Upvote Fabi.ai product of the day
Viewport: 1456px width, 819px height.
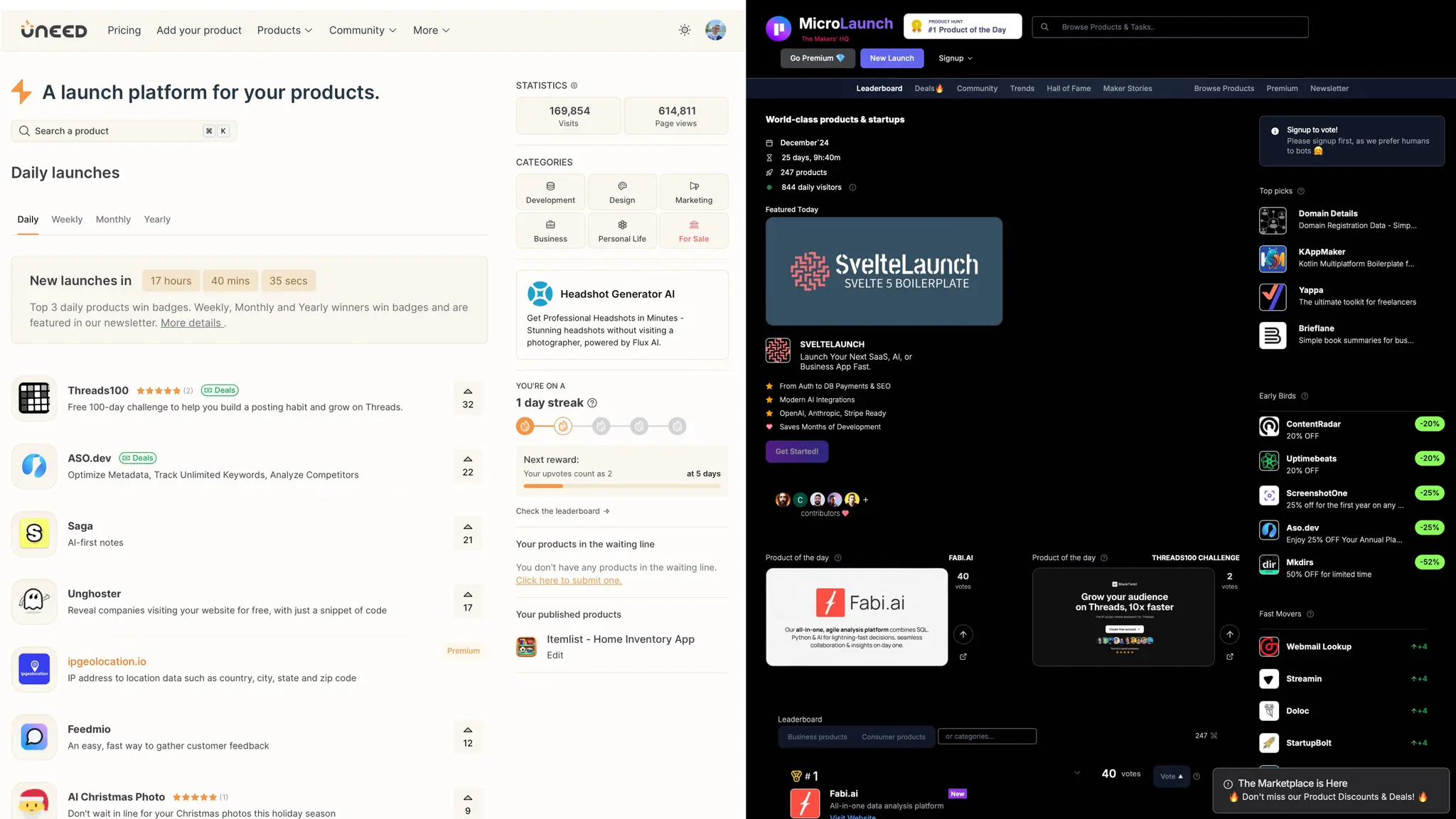963,634
